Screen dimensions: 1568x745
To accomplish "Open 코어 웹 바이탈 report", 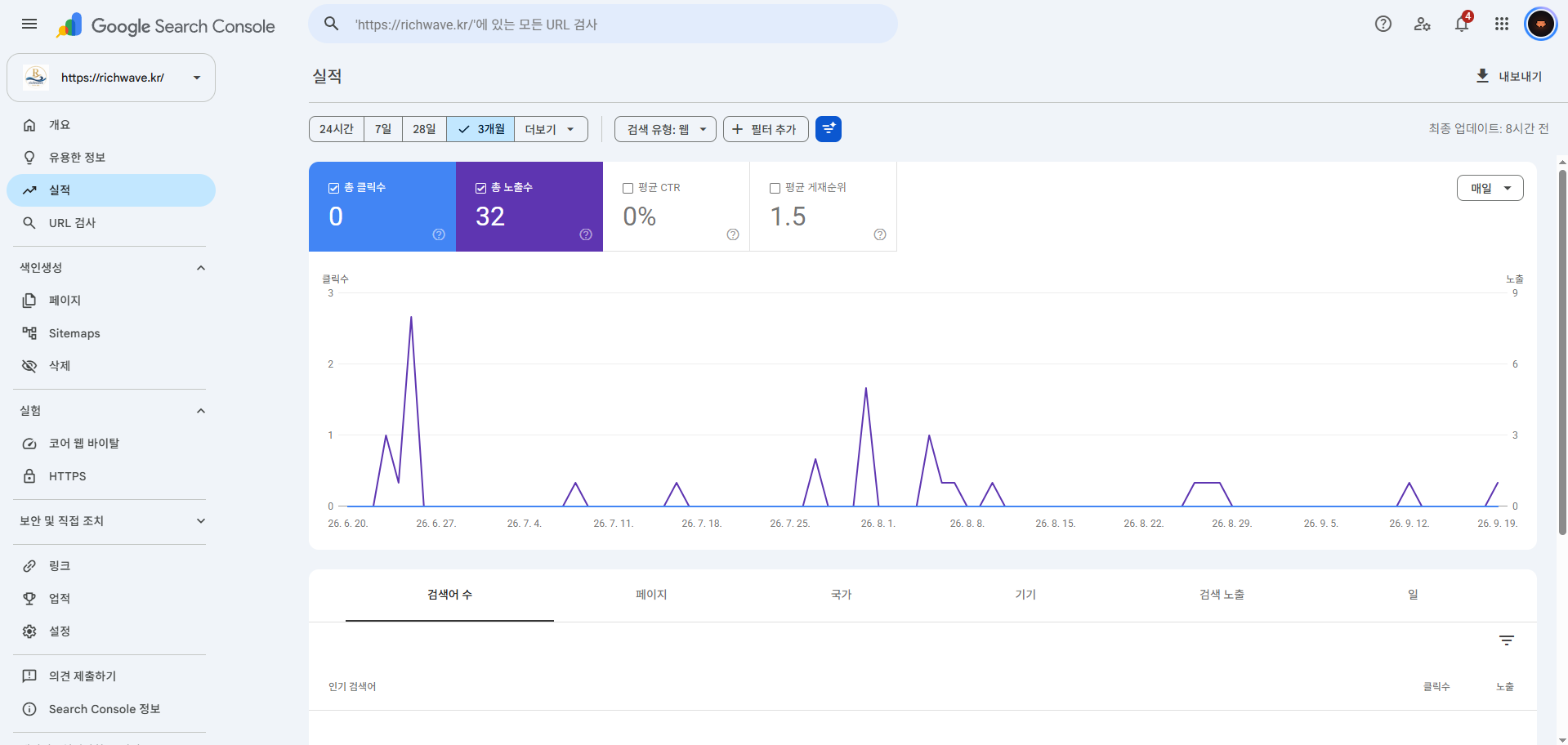I will pyautogui.click(x=111, y=444).
